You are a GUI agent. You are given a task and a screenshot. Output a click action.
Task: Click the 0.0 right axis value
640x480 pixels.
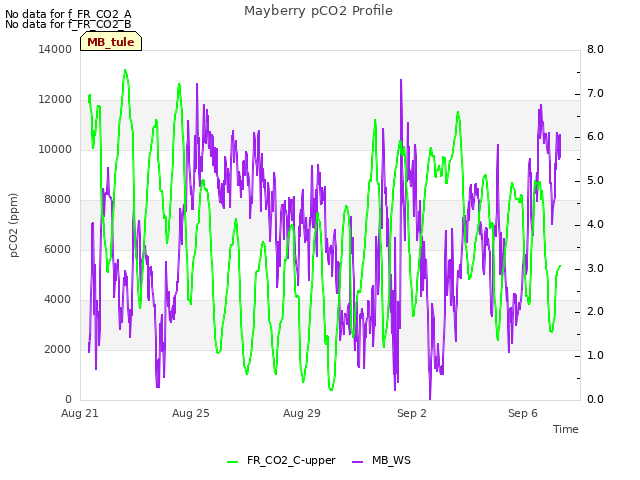click(x=596, y=400)
